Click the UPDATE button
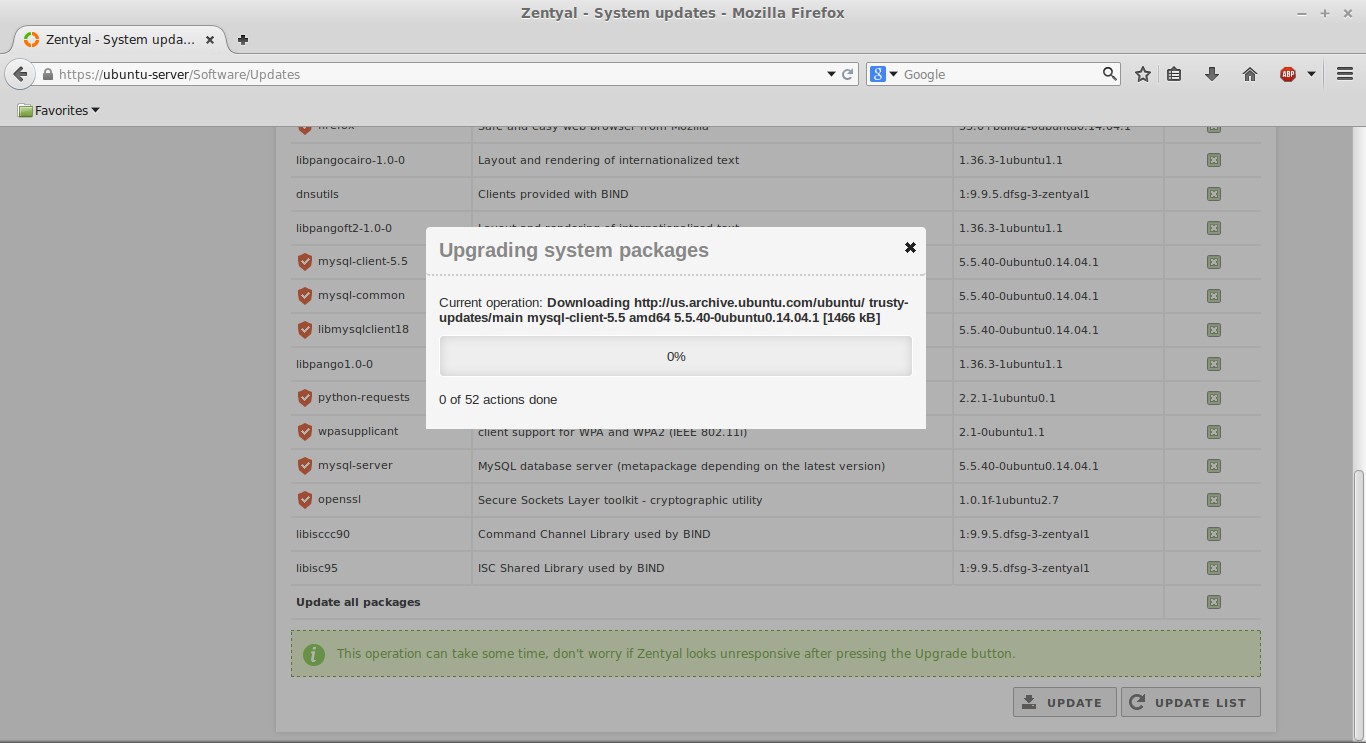The width and height of the screenshot is (1366, 743). pyautogui.click(x=1064, y=702)
